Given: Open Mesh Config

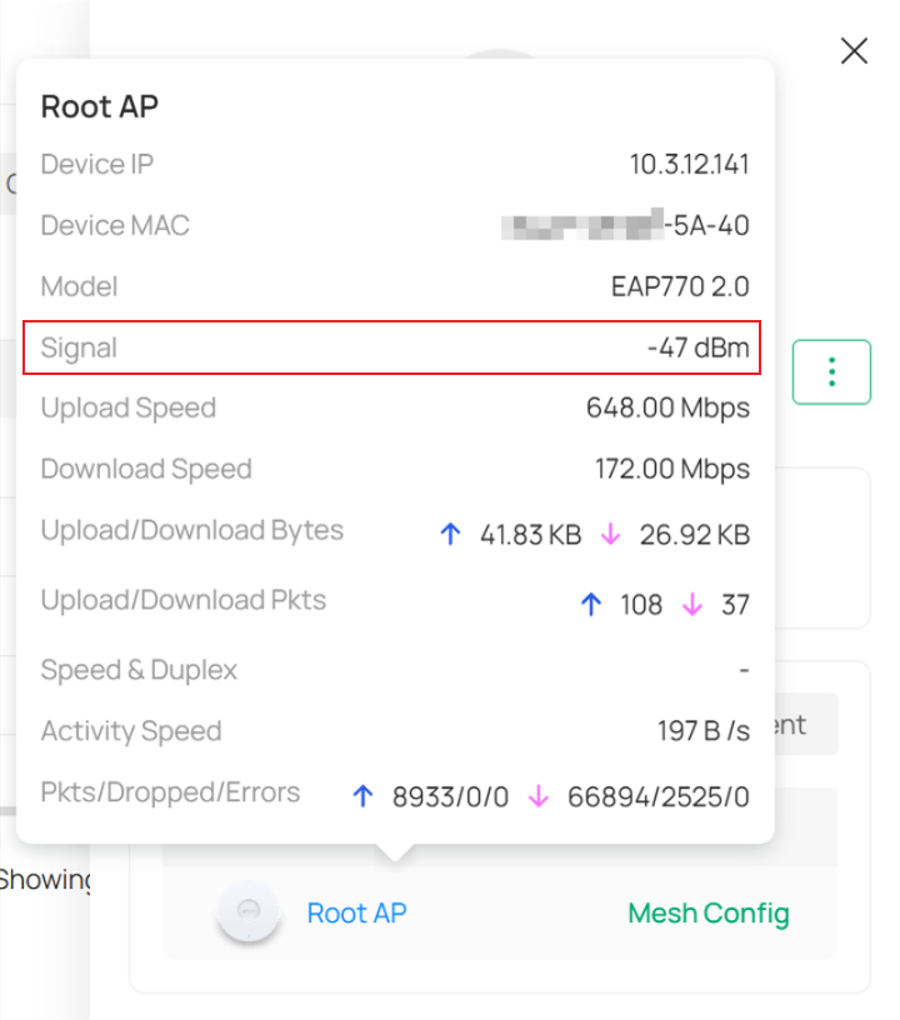Looking at the screenshot, I should (x=708, y=913).
